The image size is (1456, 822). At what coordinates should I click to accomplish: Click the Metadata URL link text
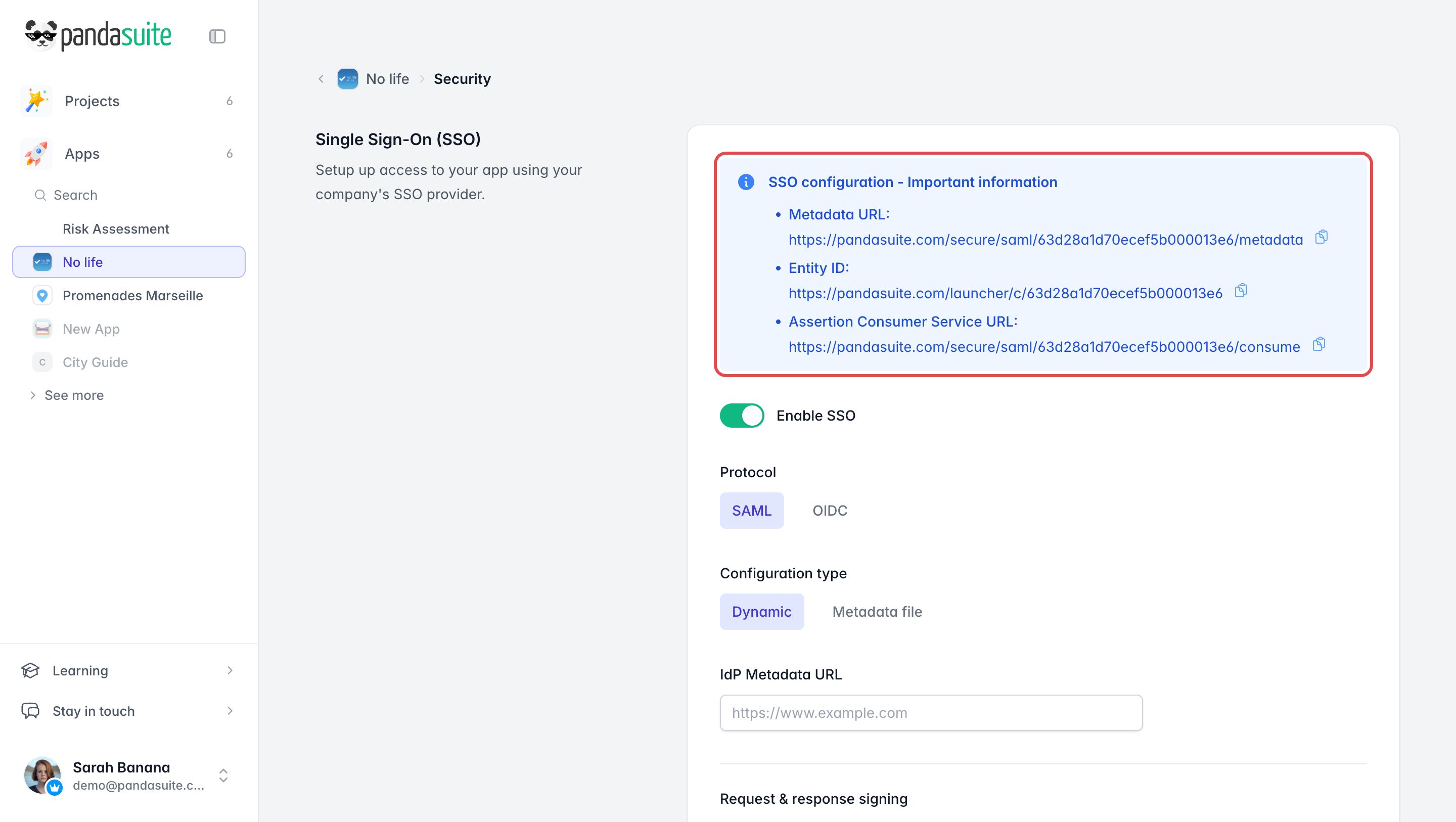point(1045,240)
